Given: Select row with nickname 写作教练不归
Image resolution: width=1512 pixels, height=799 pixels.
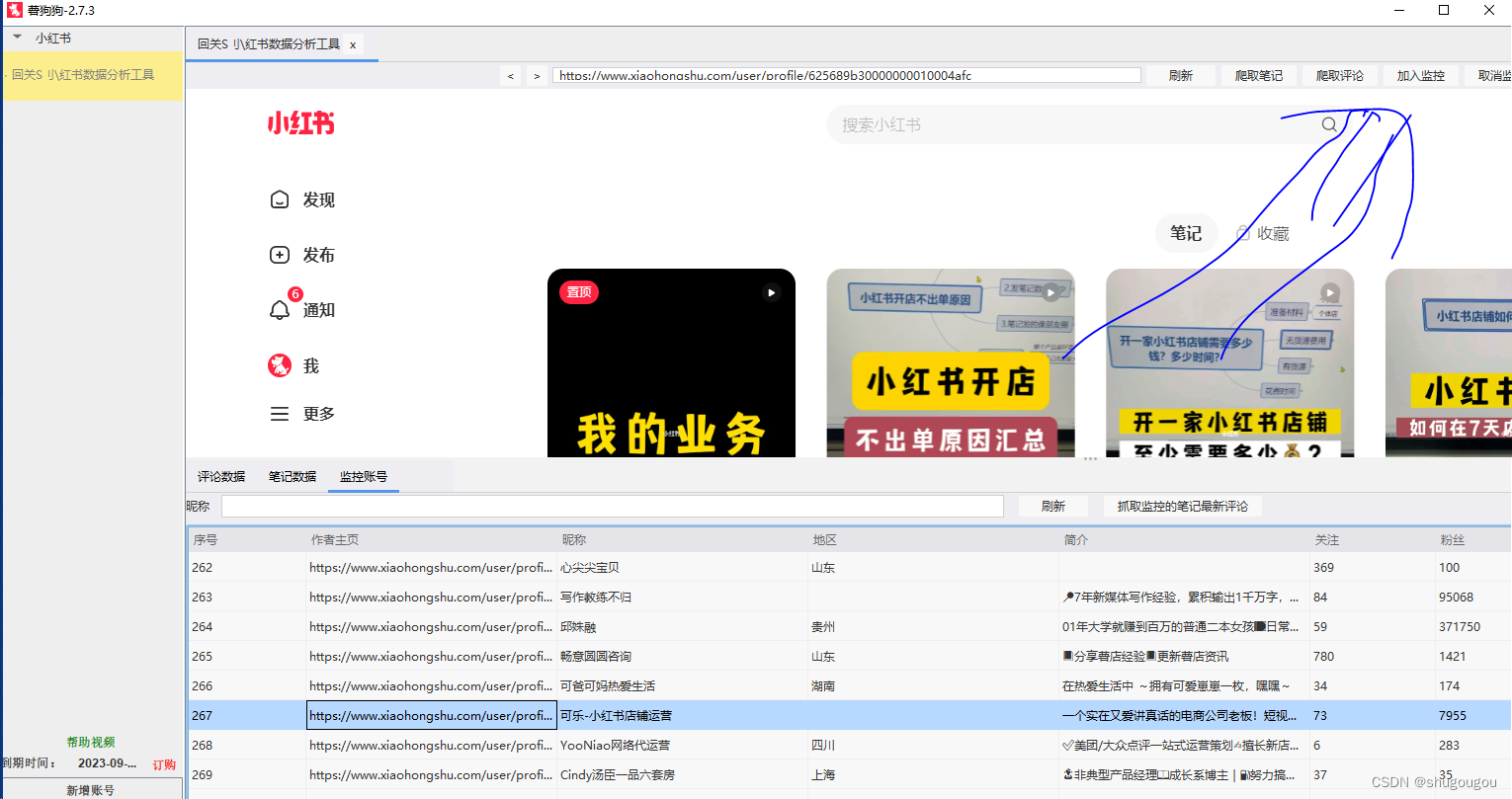Looking at the screenshot, I should pos(849,597).
